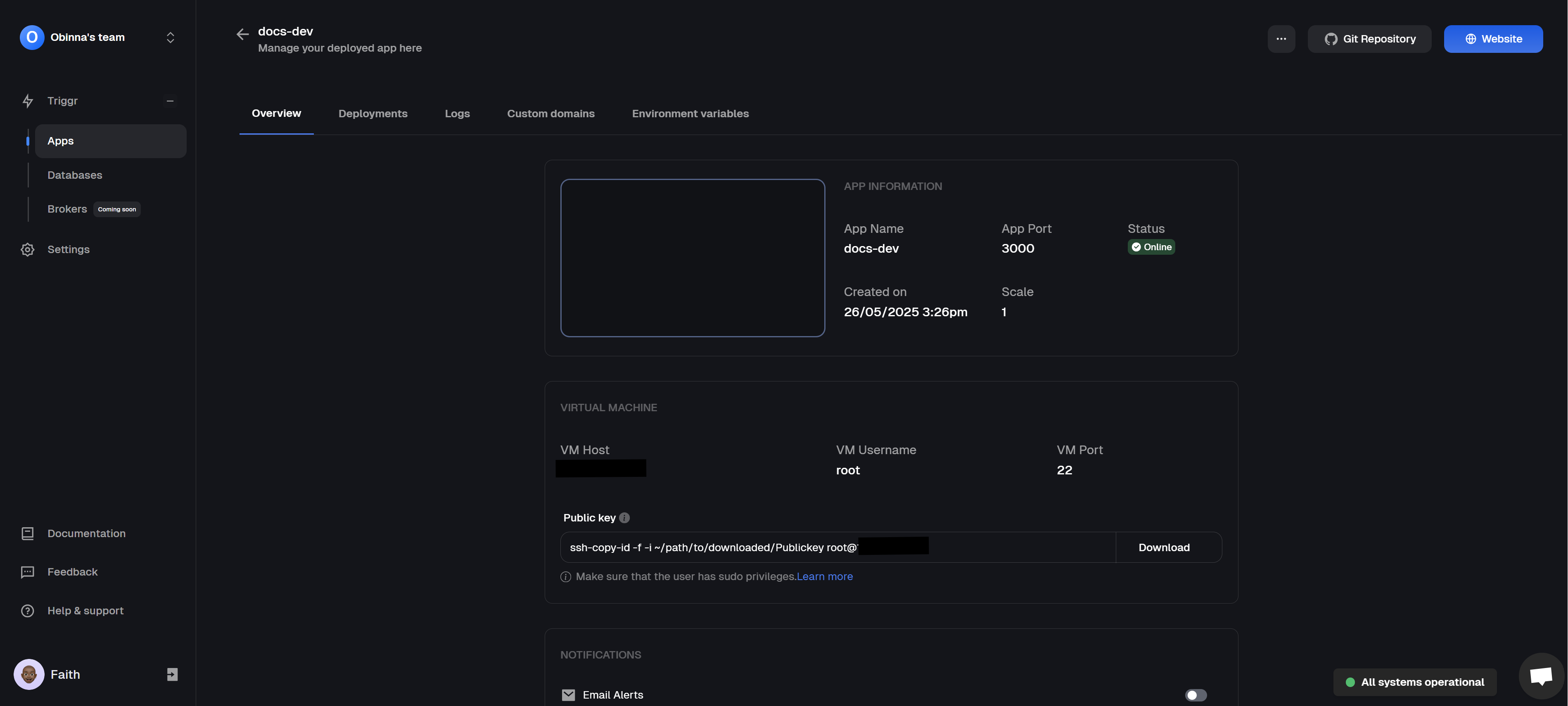The image size is (1568, 706).
Task: Click the Public key info icon
Action: 624,518
